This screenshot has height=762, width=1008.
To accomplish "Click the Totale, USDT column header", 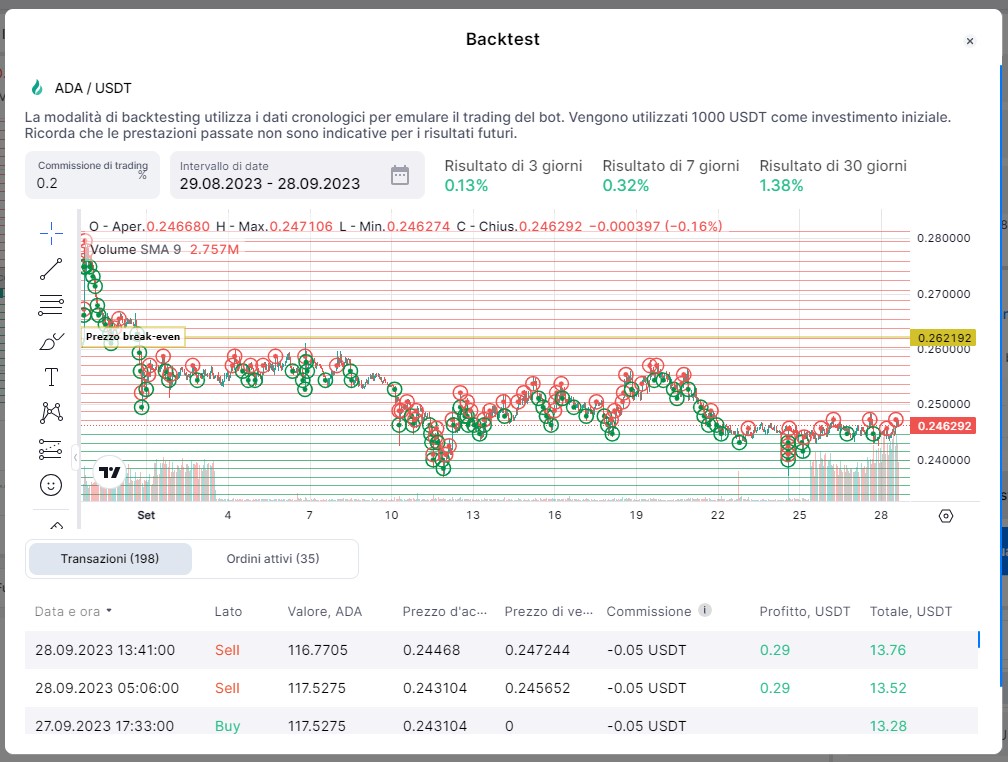I will pyautogui.click(x=911, y=612).
